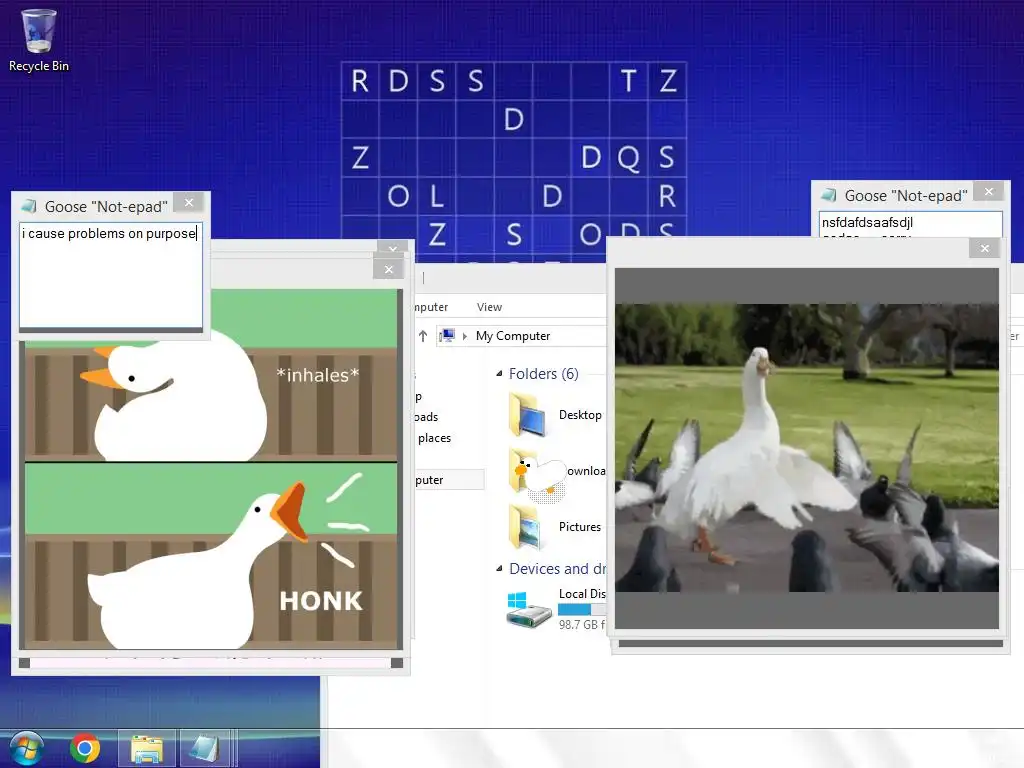Click the right Goose Not-epad title icon
Image resolution: width=1024 pixels, height=768 pixels.
pos(829,195)
